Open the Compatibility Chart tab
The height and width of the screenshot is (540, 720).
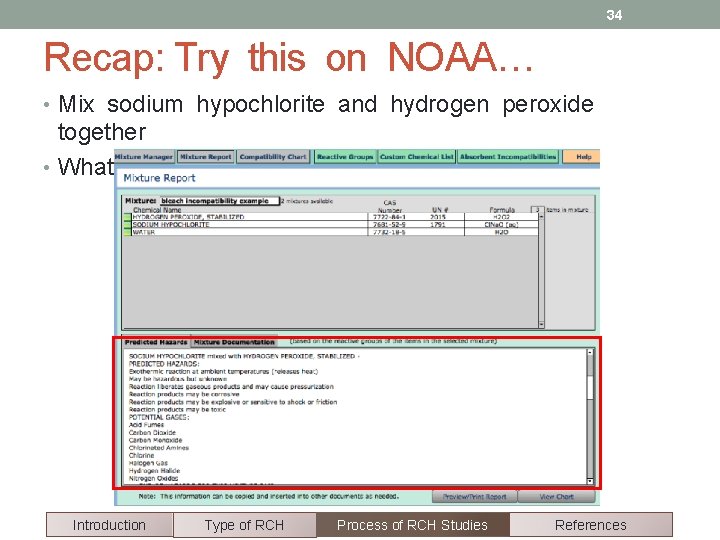pyautogui.click(x=273, y=157)
